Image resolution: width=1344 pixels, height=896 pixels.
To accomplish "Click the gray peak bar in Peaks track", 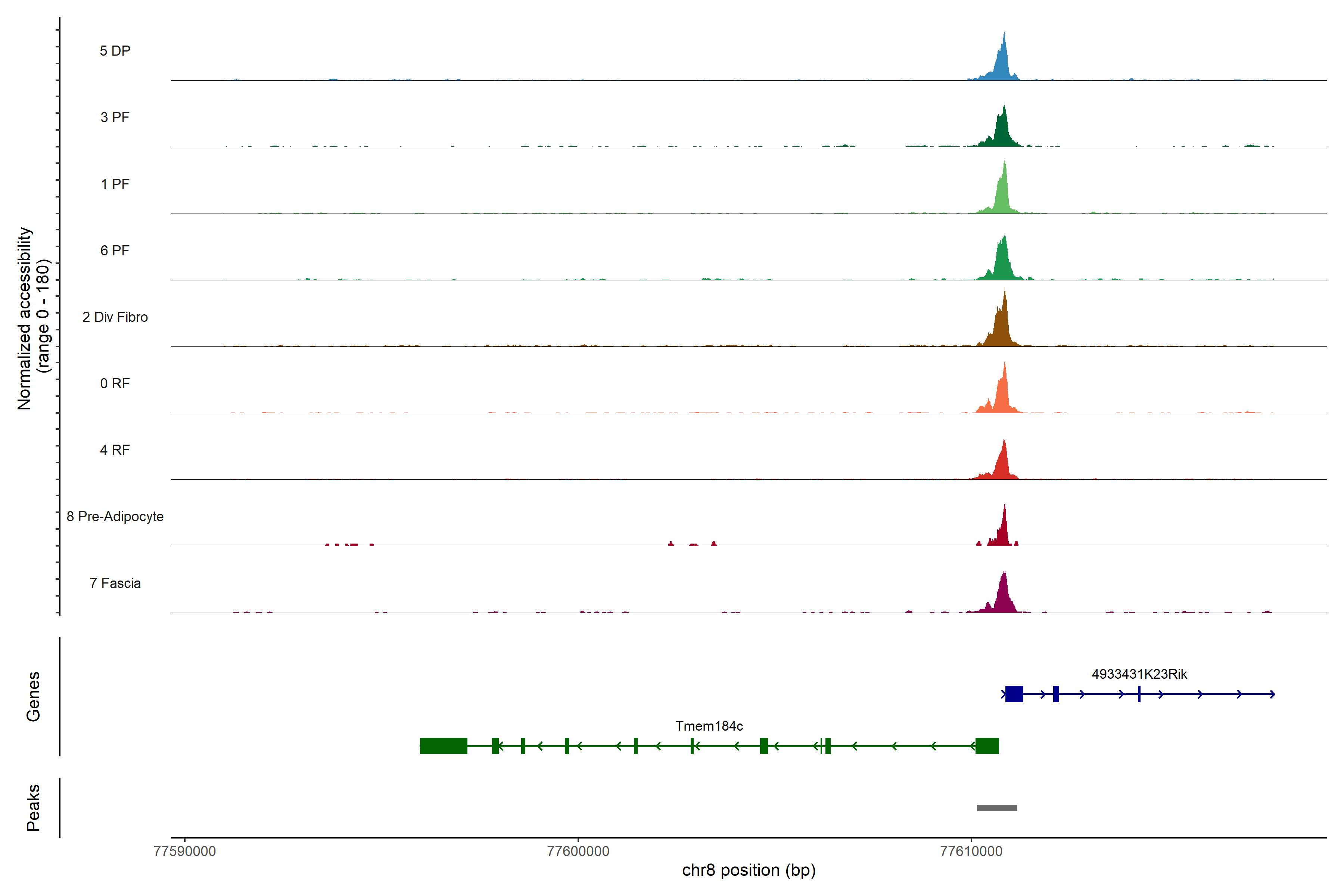I will [996, 808].
